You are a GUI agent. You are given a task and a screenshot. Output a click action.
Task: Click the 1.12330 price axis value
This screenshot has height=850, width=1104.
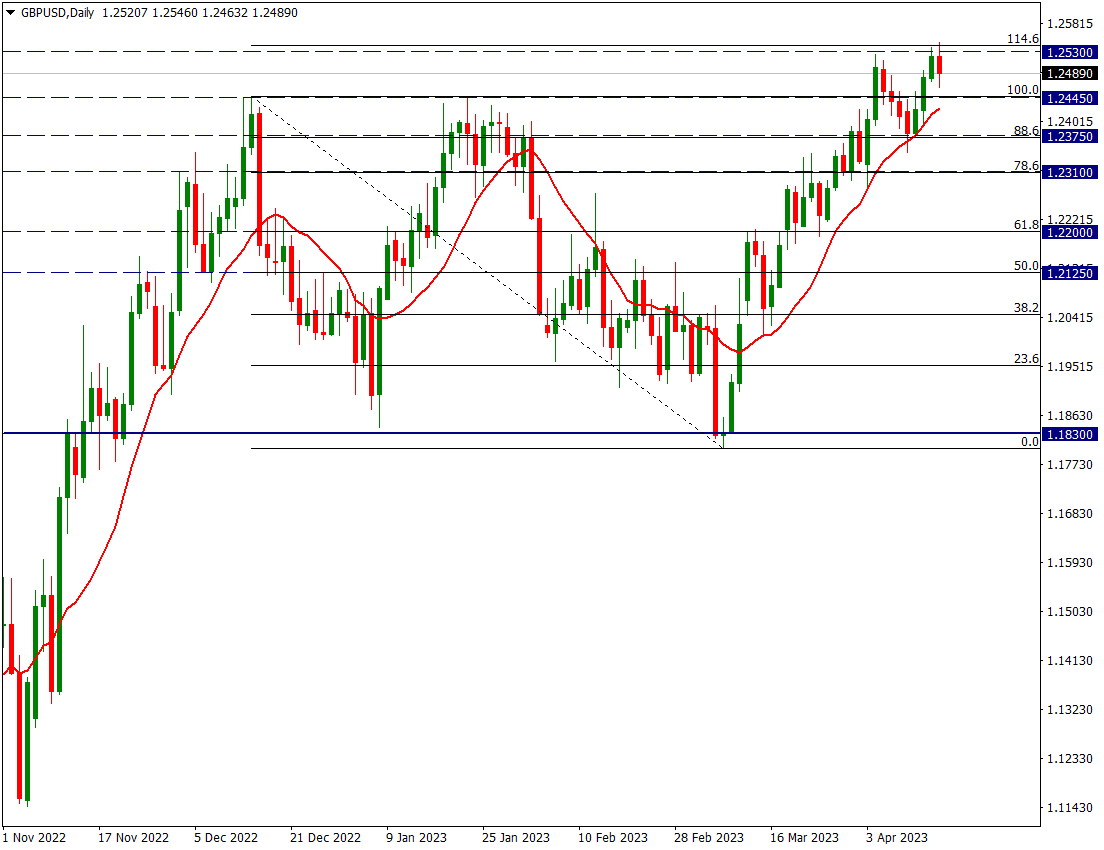[1070, 758]
